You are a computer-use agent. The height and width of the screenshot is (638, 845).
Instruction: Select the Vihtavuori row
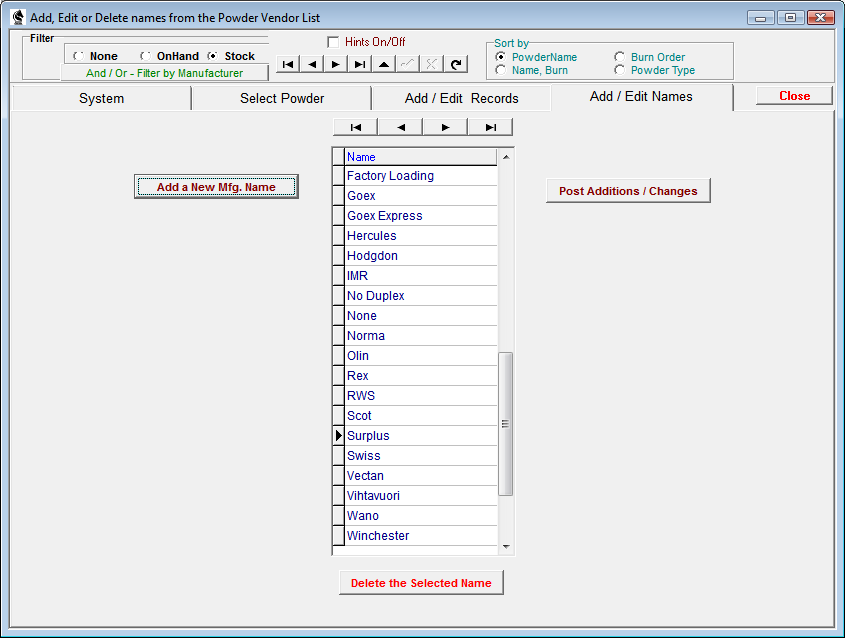tap(420, 496)
